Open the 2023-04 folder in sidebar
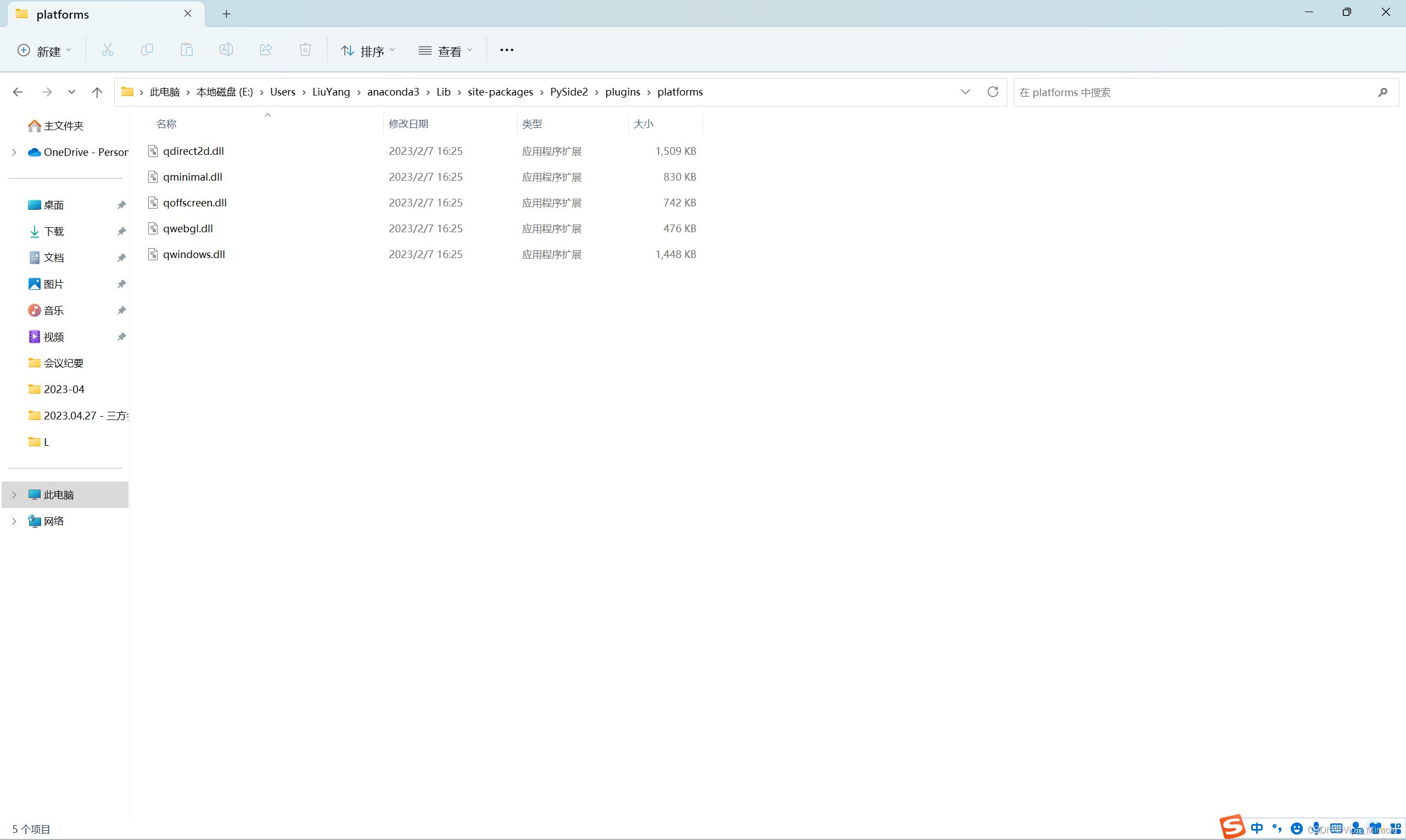Viewport: 1406px width, 840px height. pyautogui.click(x=56, y=389)
